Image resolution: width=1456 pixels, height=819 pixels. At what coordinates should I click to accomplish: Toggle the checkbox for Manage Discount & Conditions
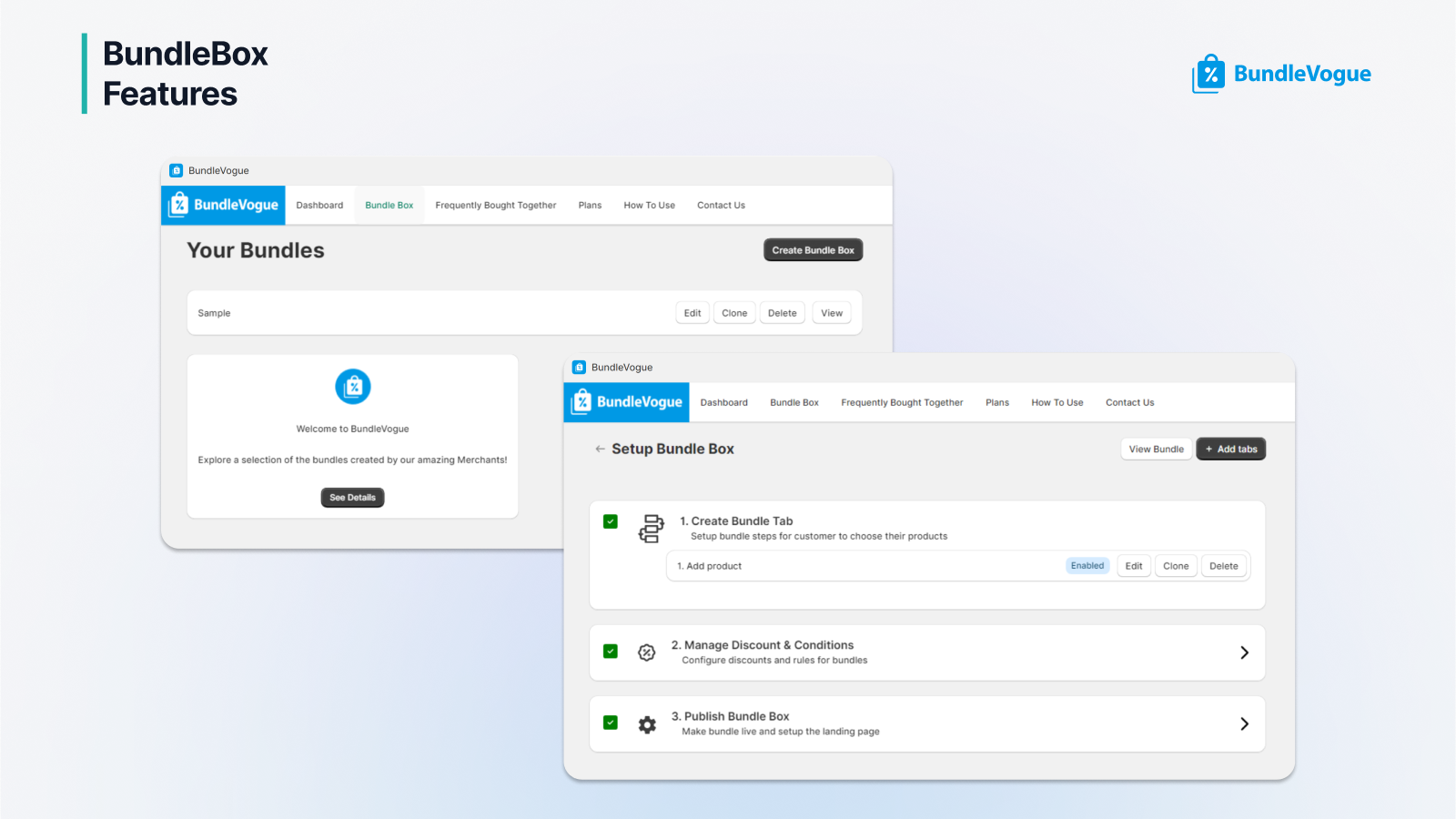pyautogui.click(x=610, y=652)
